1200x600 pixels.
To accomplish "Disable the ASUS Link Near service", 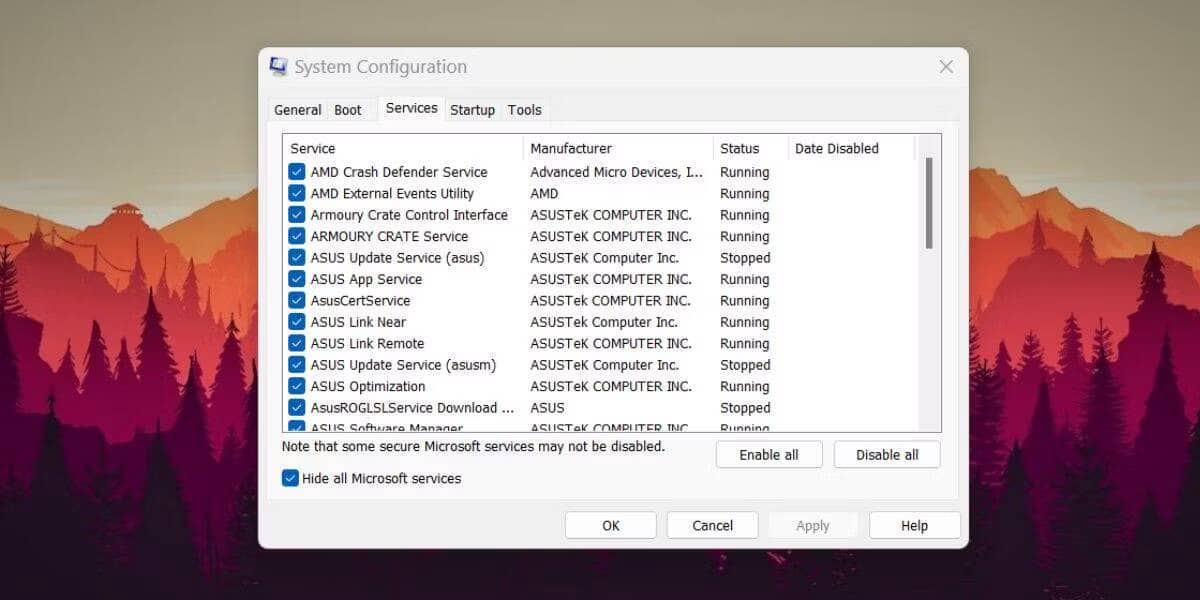I will (x=297, y=322).
